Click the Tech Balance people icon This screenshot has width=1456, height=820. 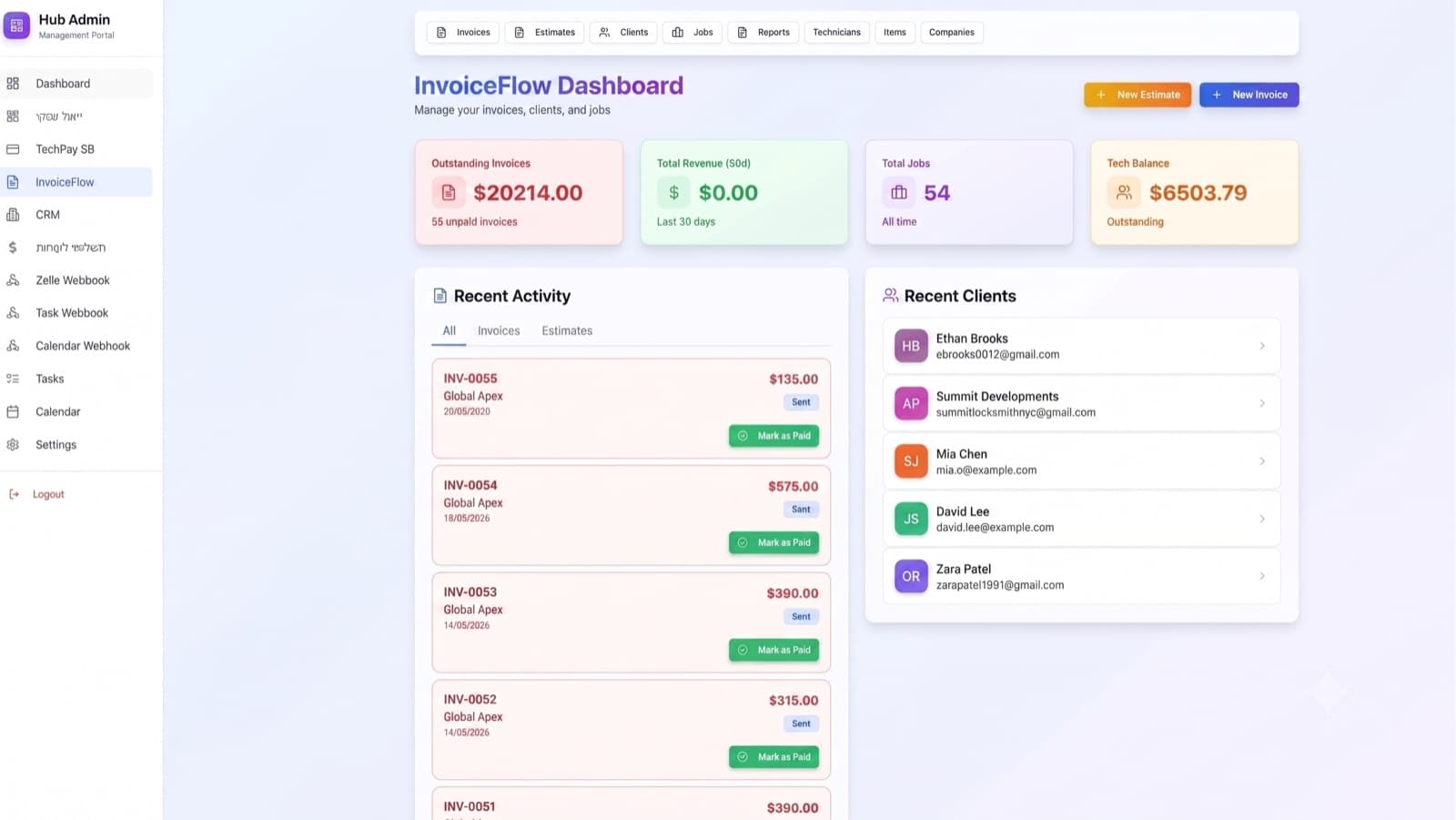click(1124, 192)
